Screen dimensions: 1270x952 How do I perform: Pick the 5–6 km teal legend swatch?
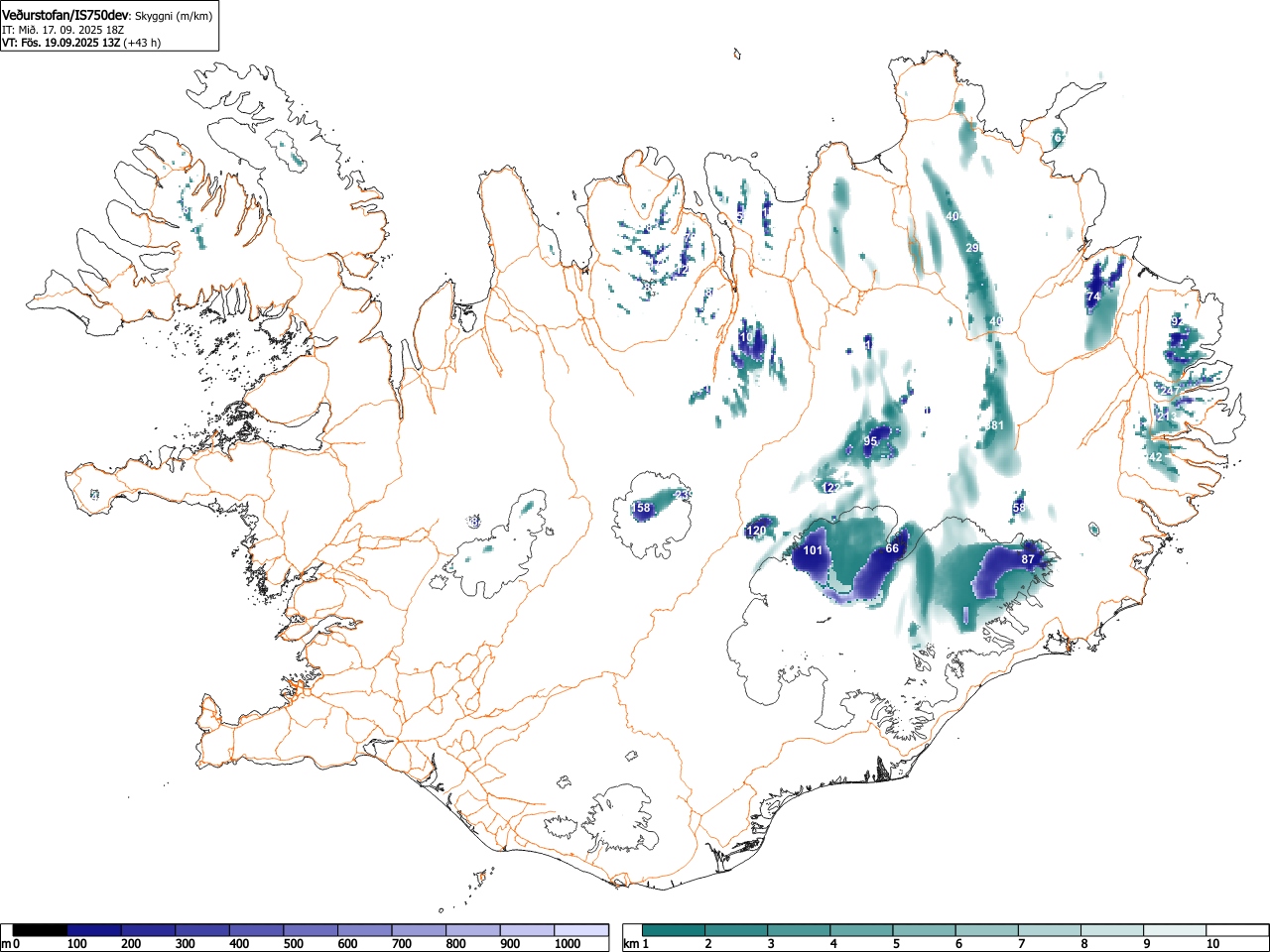tap(925, 930)
